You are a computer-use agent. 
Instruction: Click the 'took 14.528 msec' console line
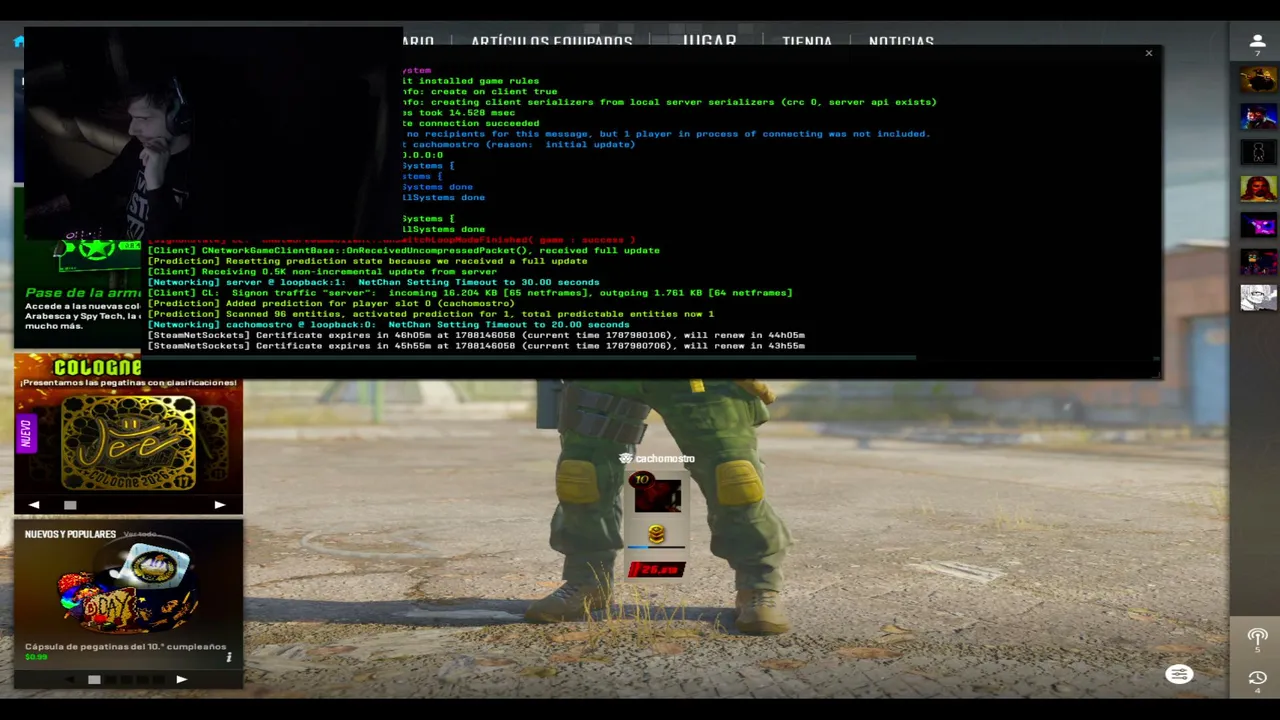pyautogui.click(x=458, y=113)
